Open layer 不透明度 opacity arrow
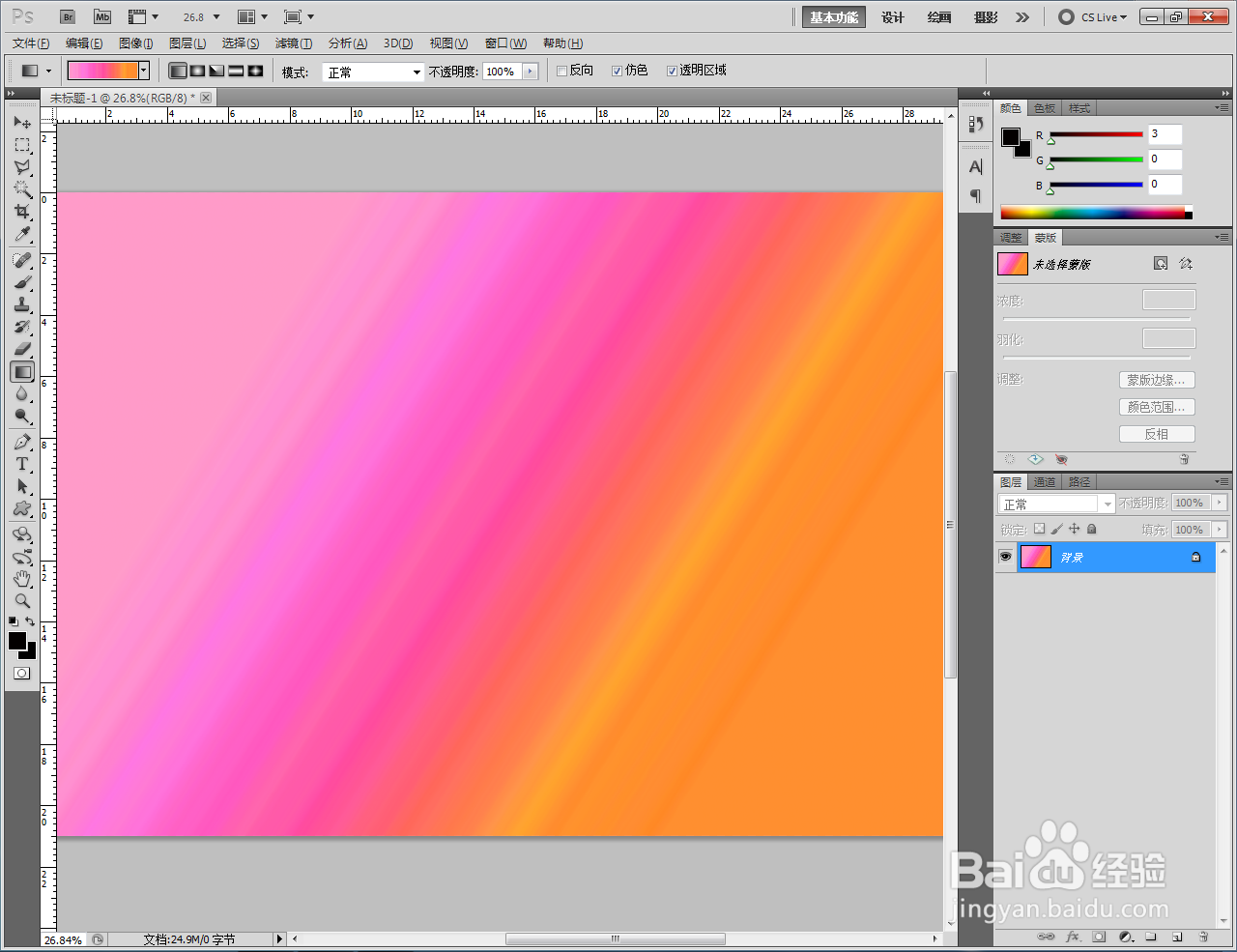1237x952 pixels. (x=1219, y=503)
